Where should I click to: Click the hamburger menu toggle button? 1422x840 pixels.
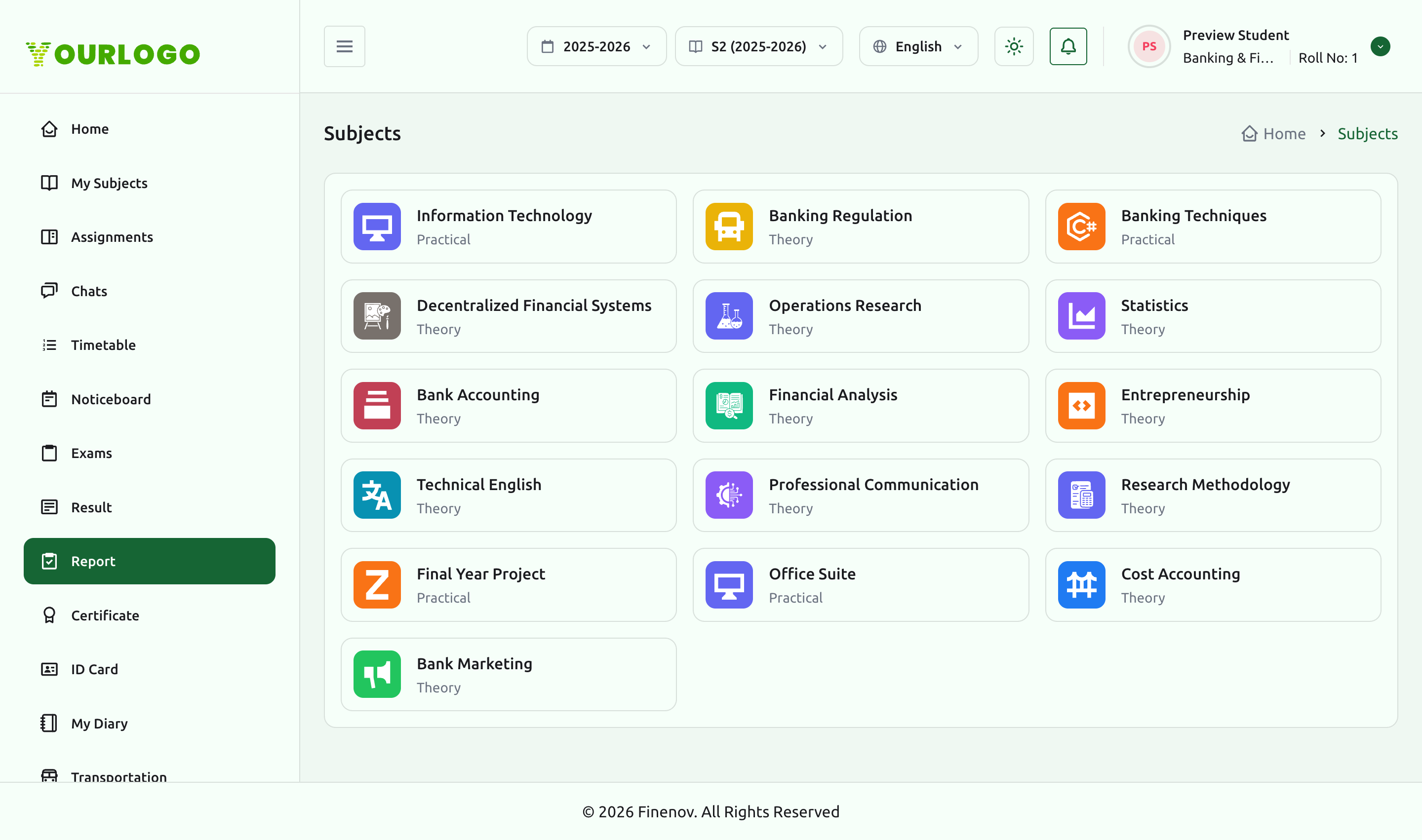click(x=344, y=46)
